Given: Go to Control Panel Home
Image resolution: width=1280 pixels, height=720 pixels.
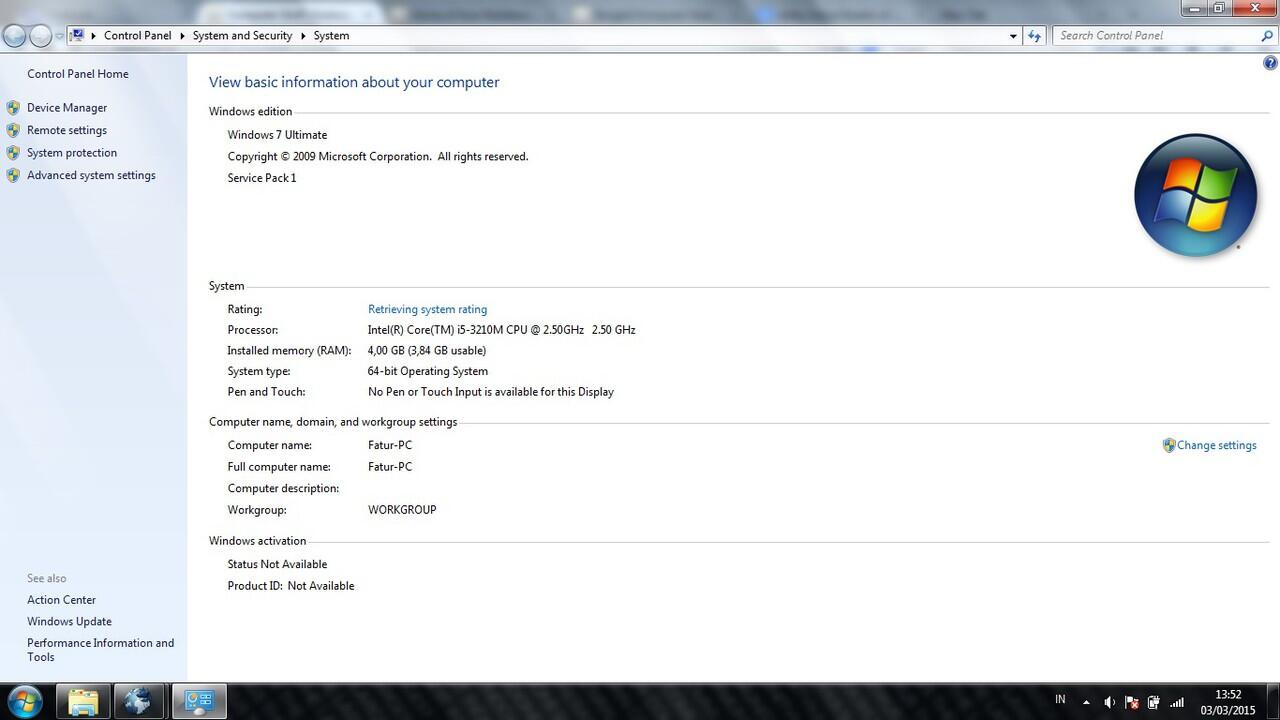Looking at the screenshot, I should 78,74.
